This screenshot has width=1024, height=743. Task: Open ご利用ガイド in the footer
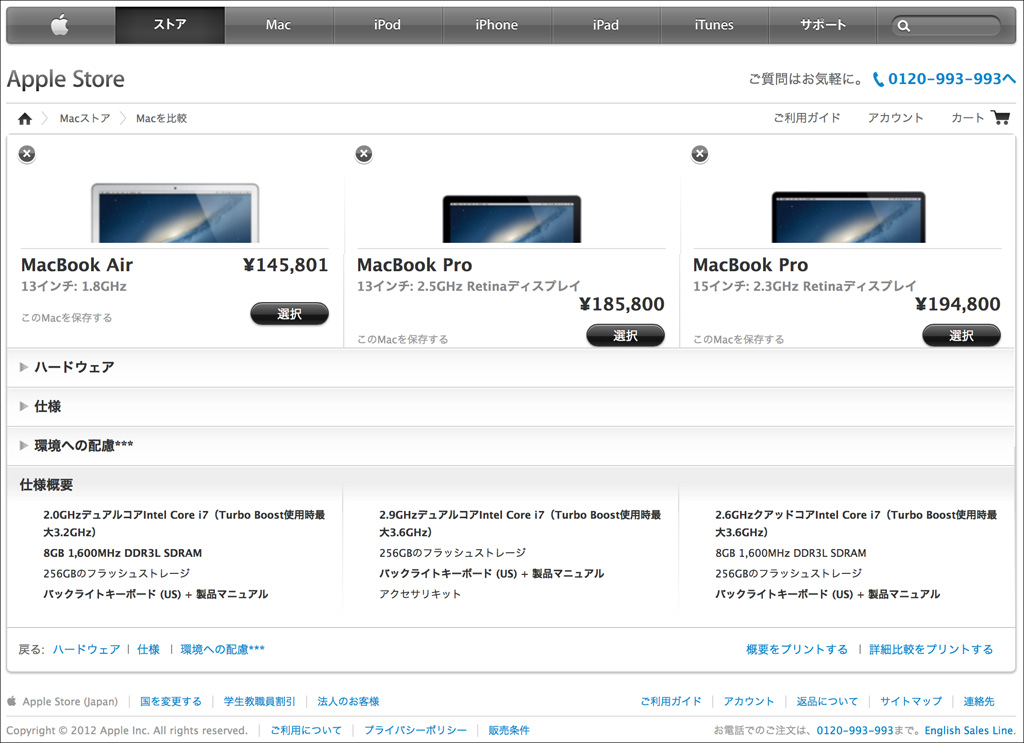click(671, 701)
